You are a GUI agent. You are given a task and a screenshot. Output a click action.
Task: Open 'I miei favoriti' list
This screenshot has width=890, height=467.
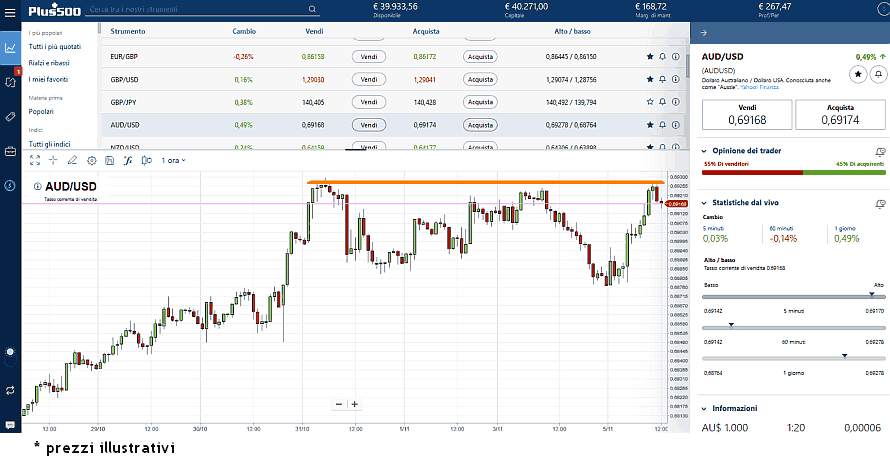49,78
